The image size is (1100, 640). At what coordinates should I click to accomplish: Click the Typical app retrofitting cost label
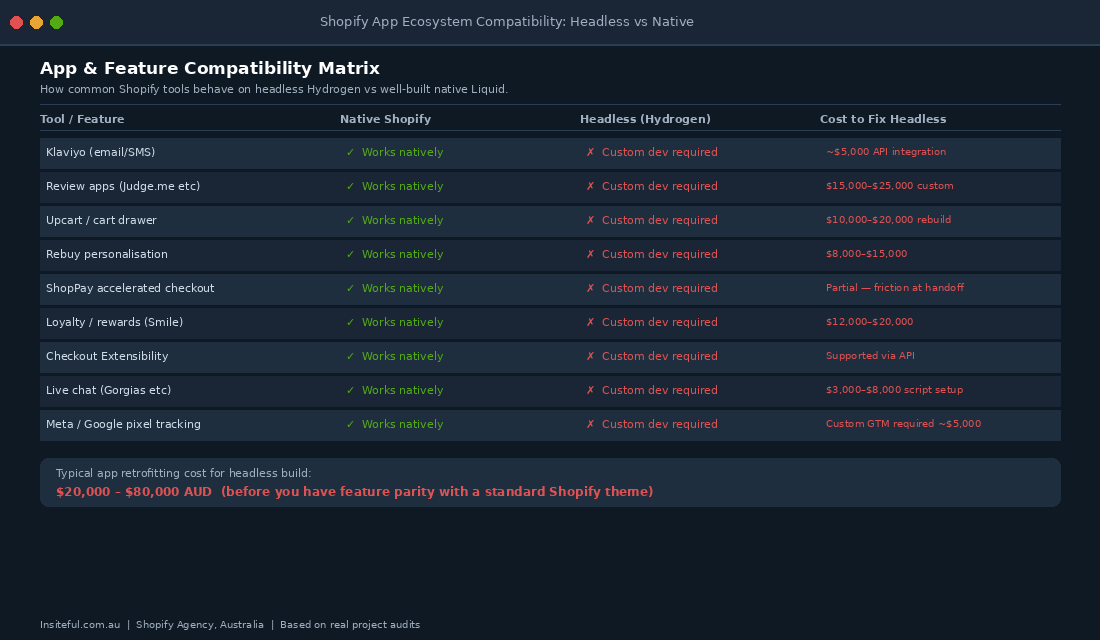coord(183,474)
